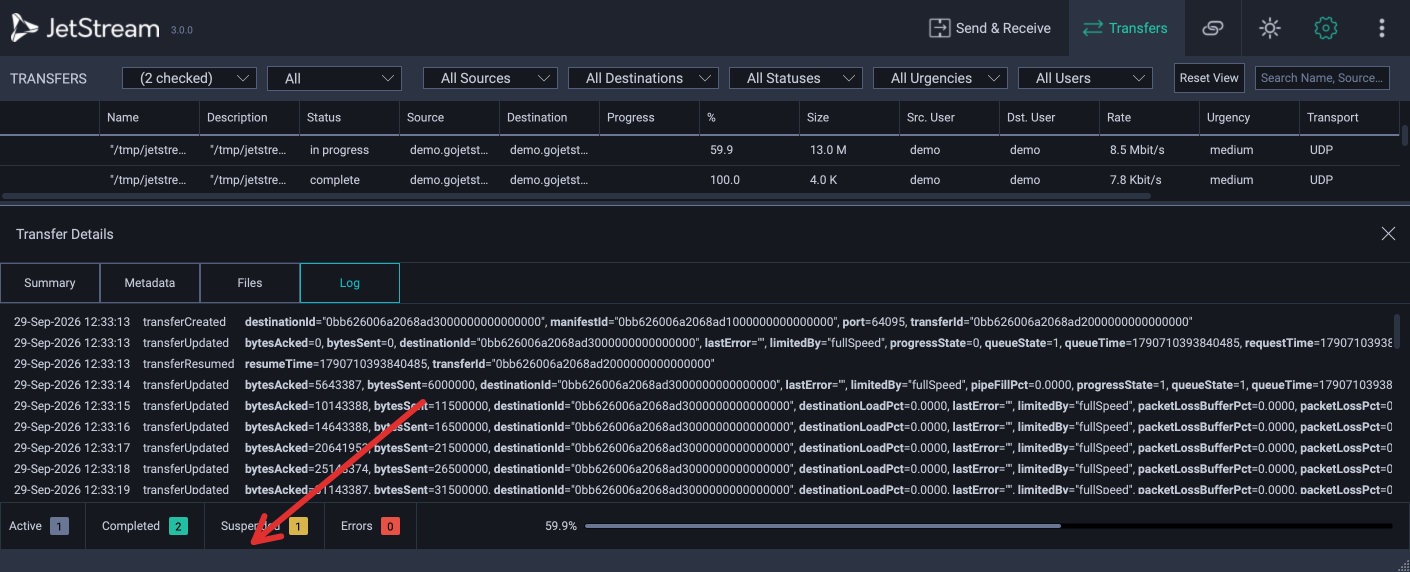
Task: Select the in progress transfer row
Action: coord(700,150)
